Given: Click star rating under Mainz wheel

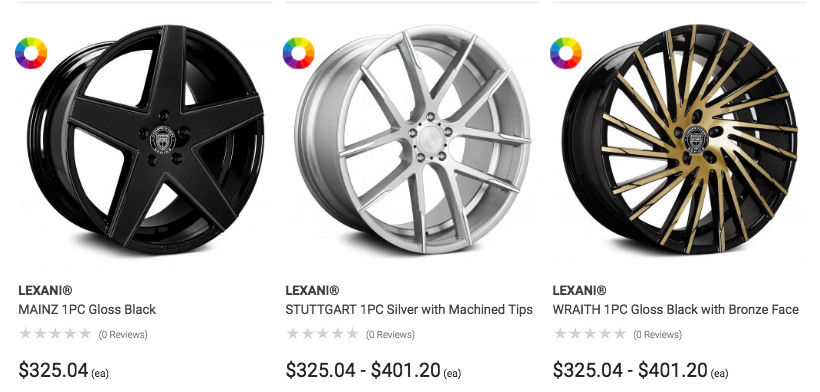Looking at the screenshot, I should coord(55,333).
